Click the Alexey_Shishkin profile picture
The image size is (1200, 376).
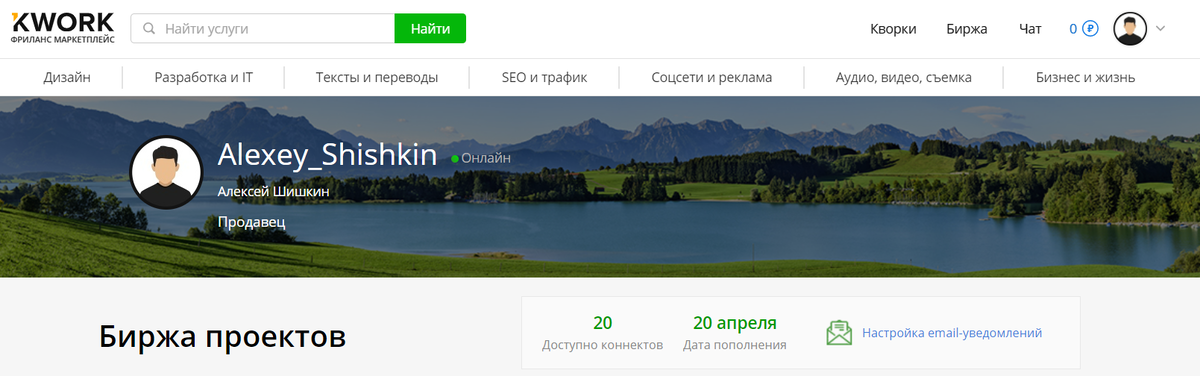pos(166,172)
